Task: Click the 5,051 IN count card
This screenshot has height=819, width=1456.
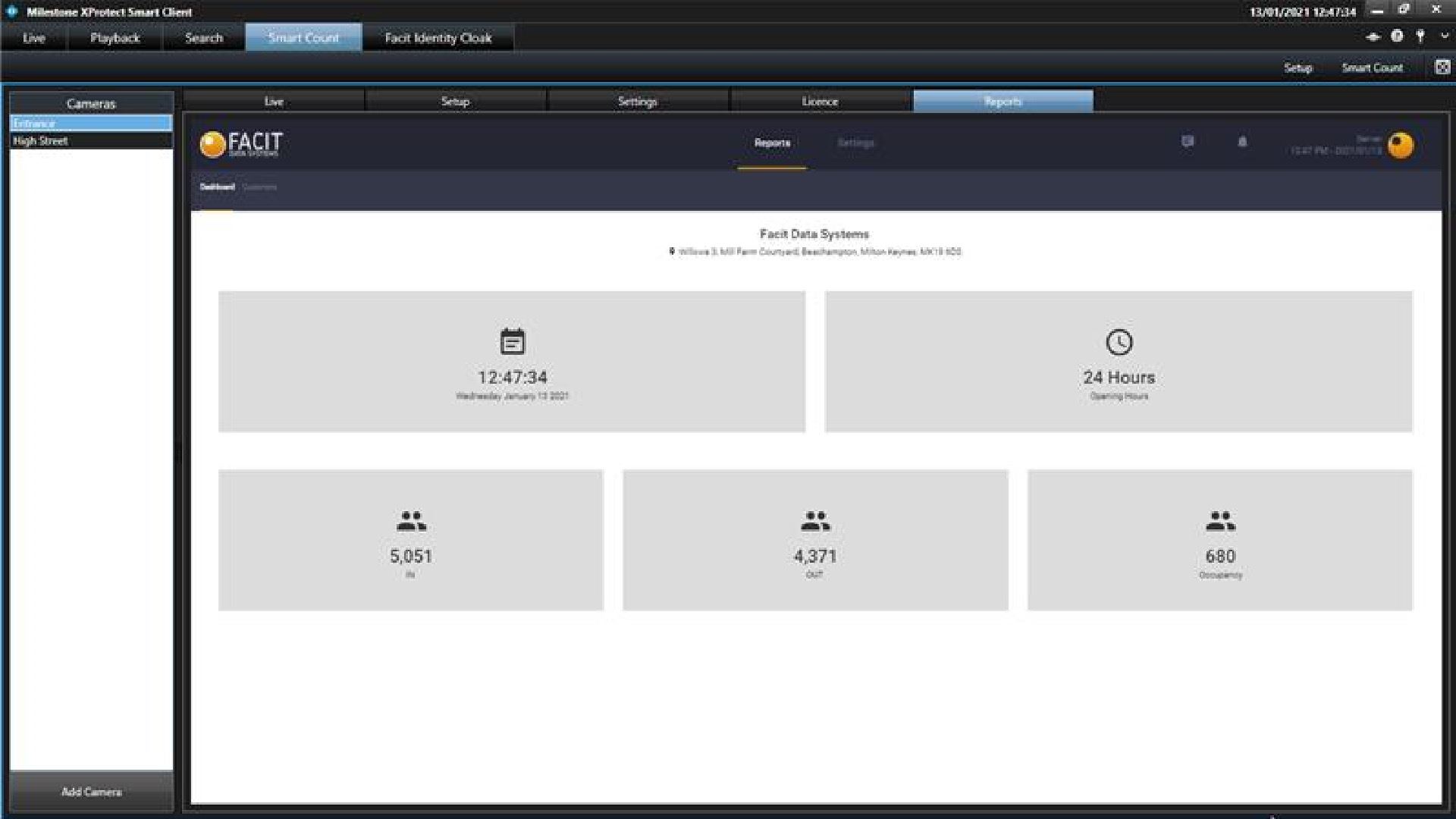Action: [411, 540]
